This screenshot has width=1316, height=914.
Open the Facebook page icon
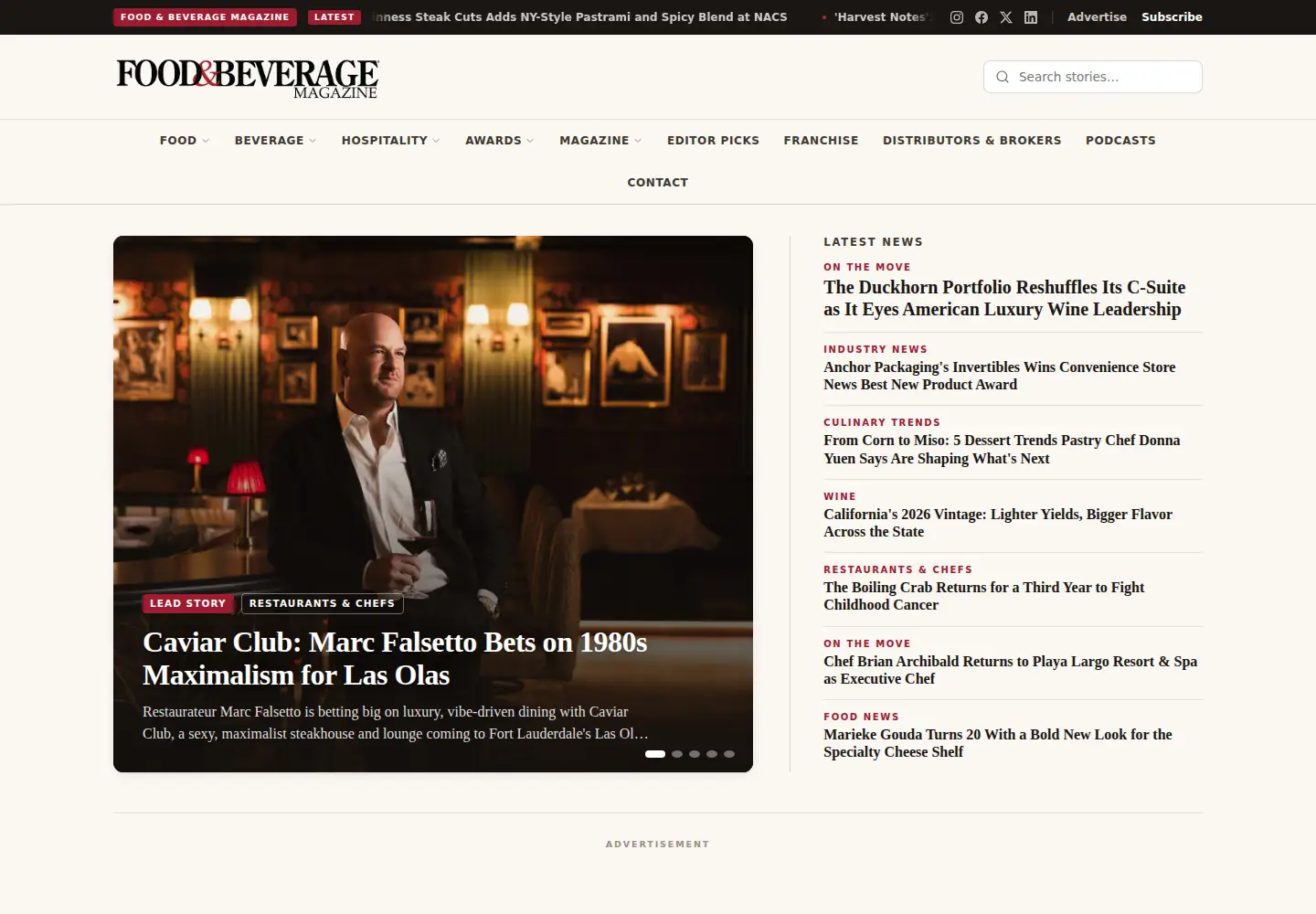click(x=982, y=17)
